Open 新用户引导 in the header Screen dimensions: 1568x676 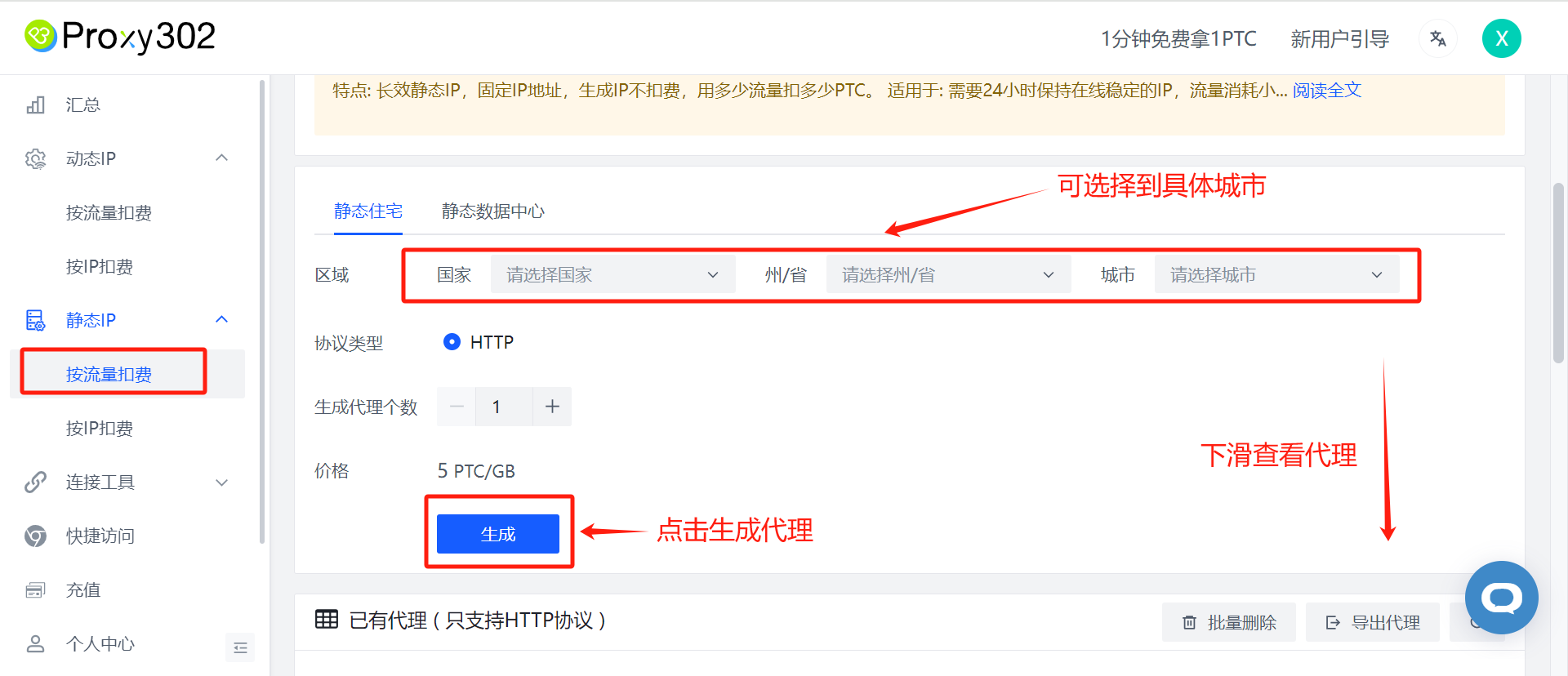click(x=1340, y=38)
